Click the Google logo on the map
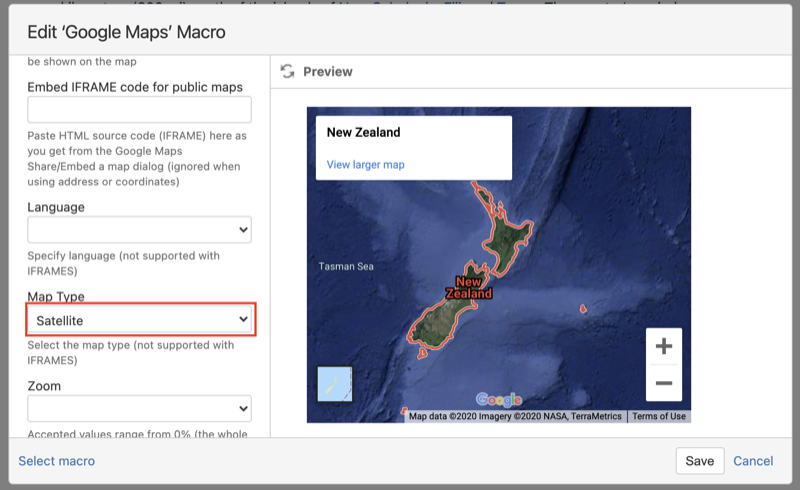This screenshot has width=800, height=490. pyautogui.click(x=499, y=400)
